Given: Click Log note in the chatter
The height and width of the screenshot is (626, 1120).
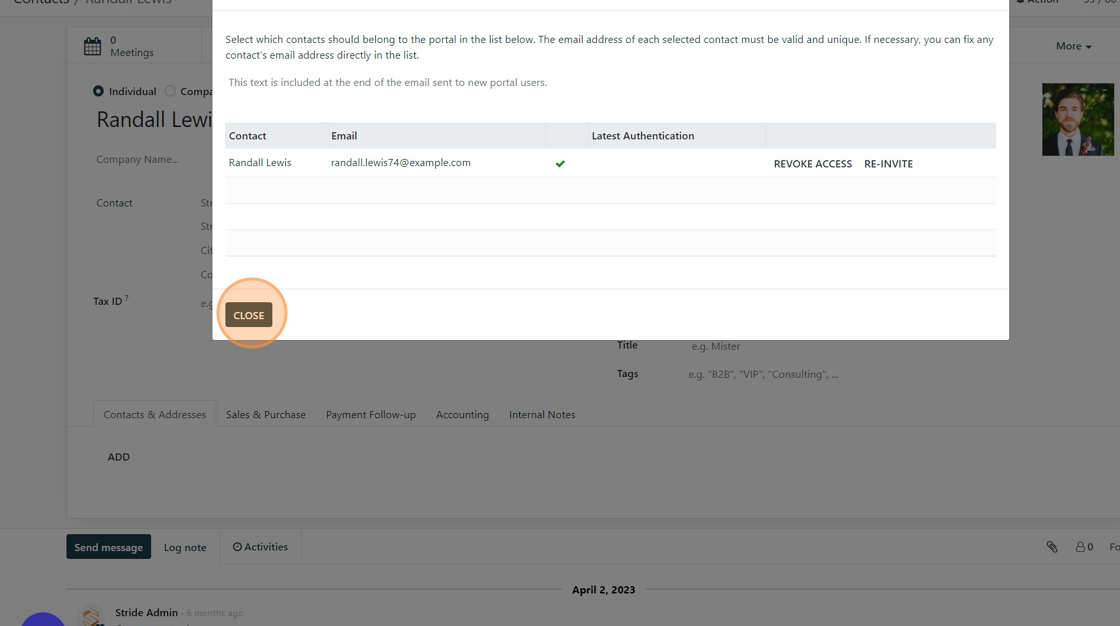Looking at the screenshot, I should 185,547.
